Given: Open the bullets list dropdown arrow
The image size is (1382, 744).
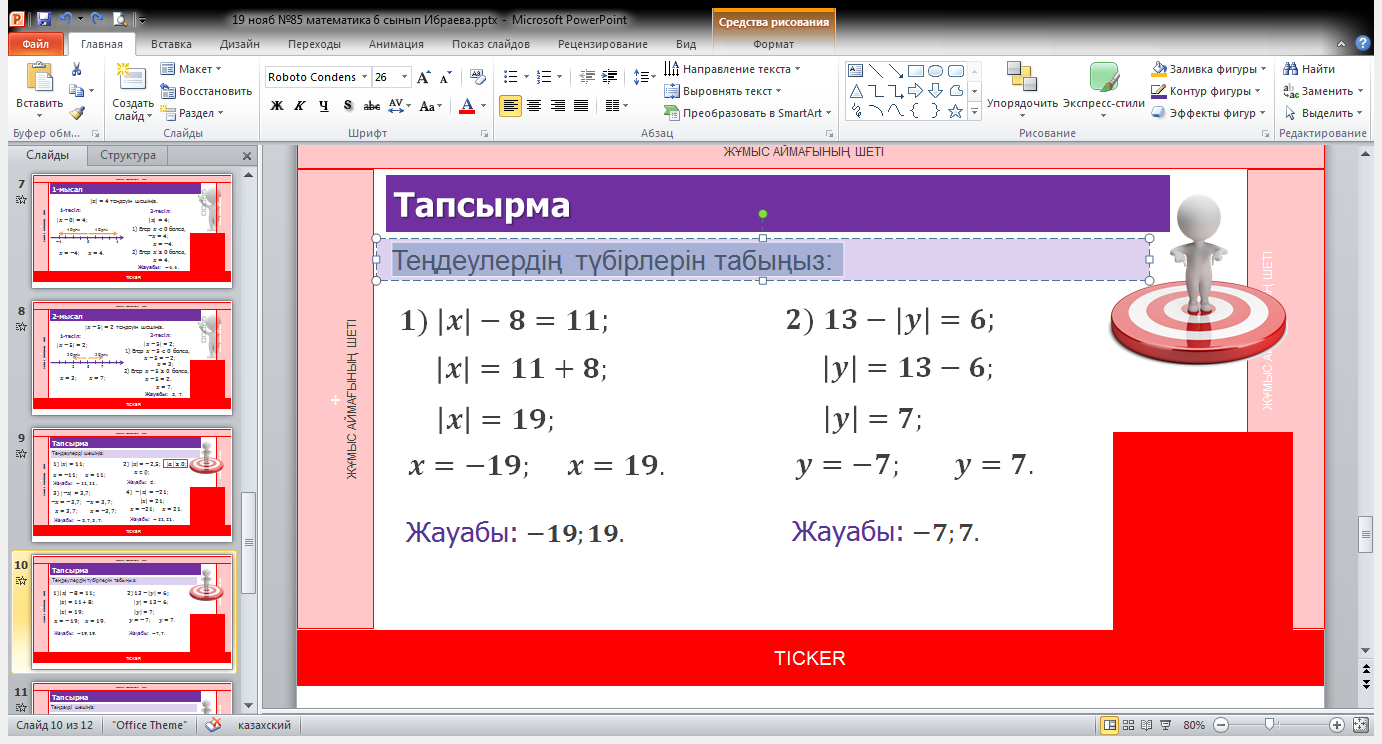Looking at the screenshot, I should [x=525, y=77].
